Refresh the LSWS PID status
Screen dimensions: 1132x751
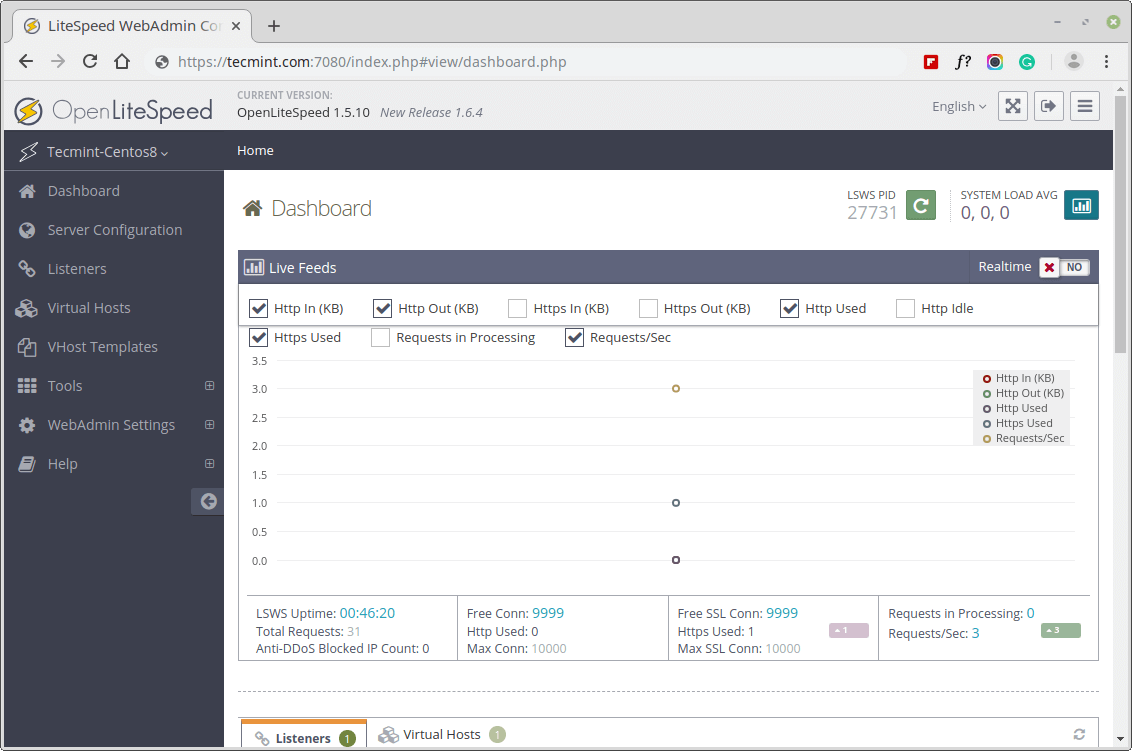920,205
